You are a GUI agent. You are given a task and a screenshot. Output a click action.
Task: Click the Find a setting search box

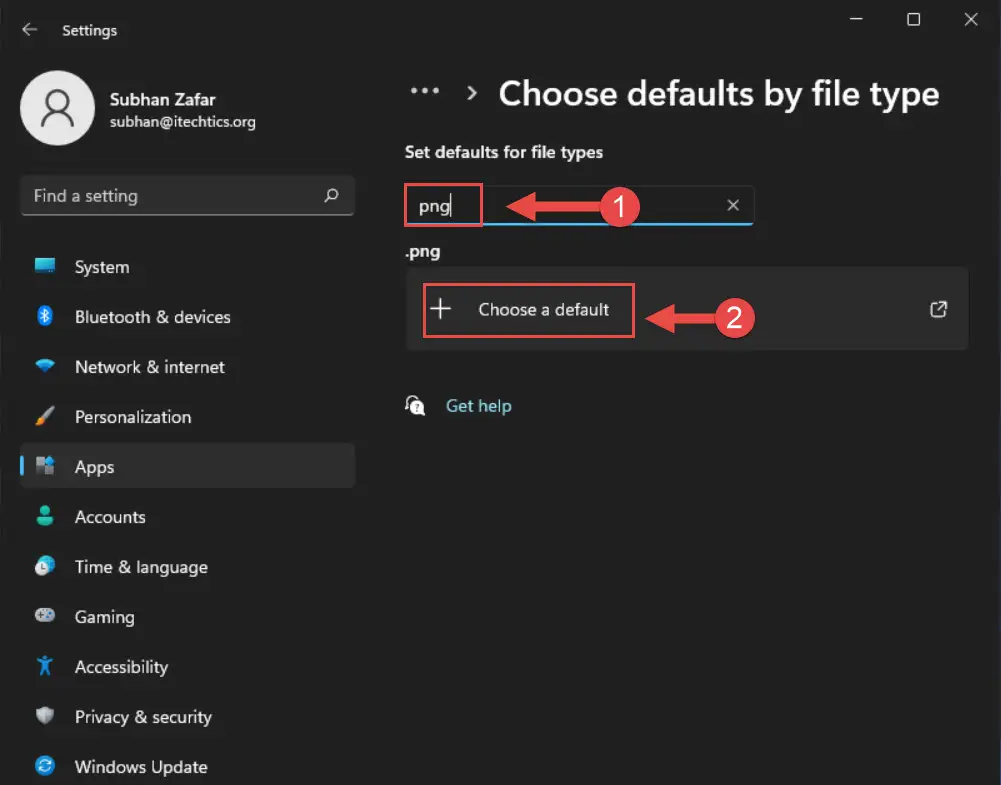pyautogui.click(x=187, y=196)
